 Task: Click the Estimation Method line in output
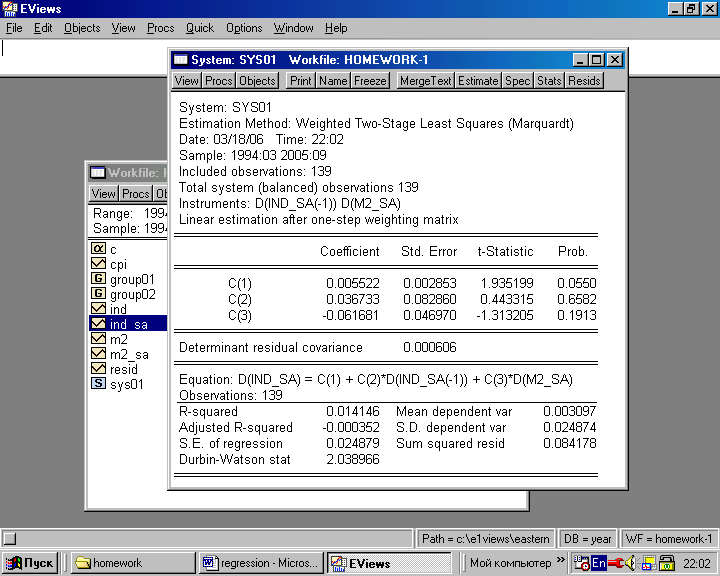376,124
